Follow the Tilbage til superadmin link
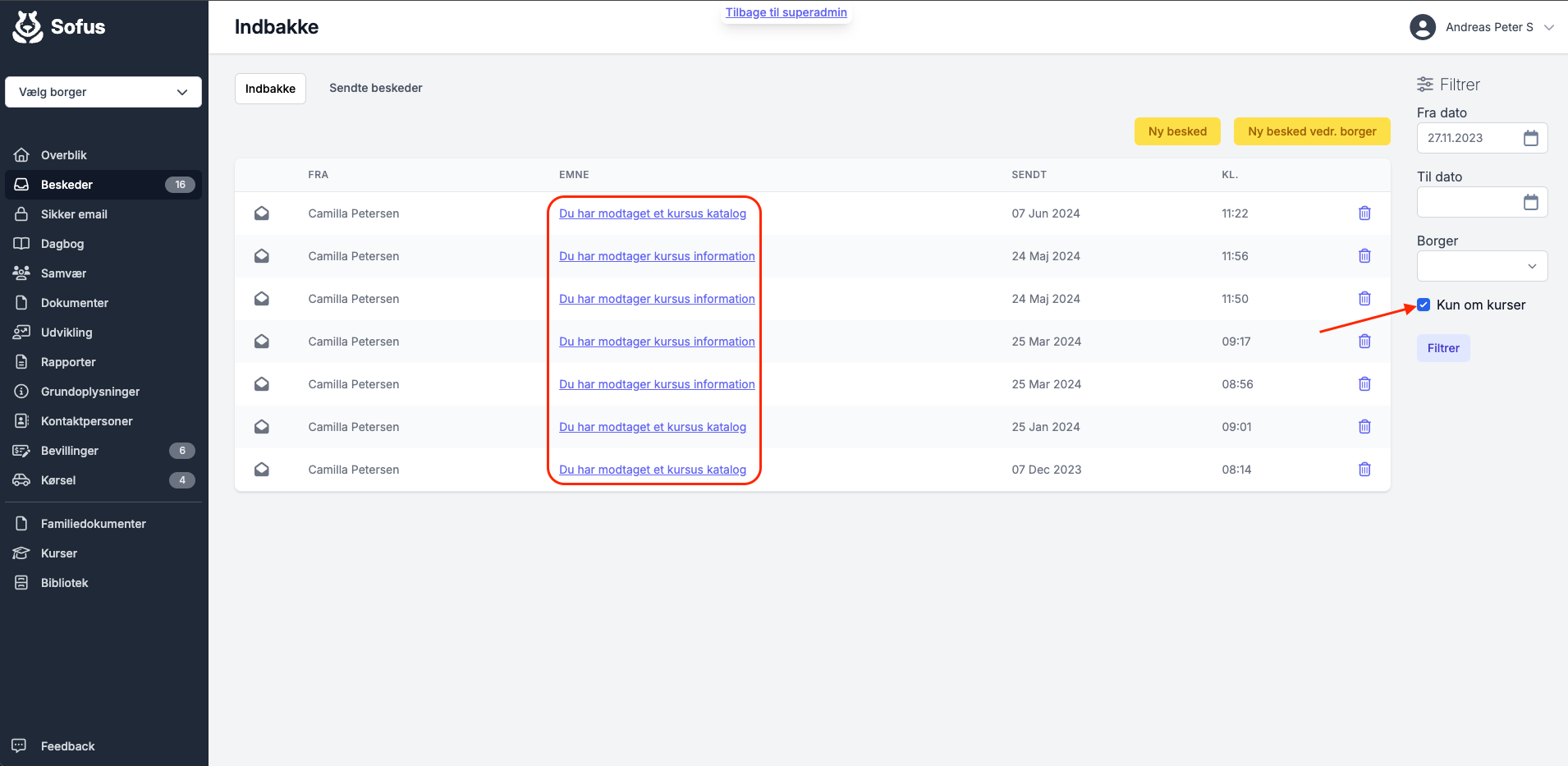This screenshot has width=1568, height=766. point(786,12)
